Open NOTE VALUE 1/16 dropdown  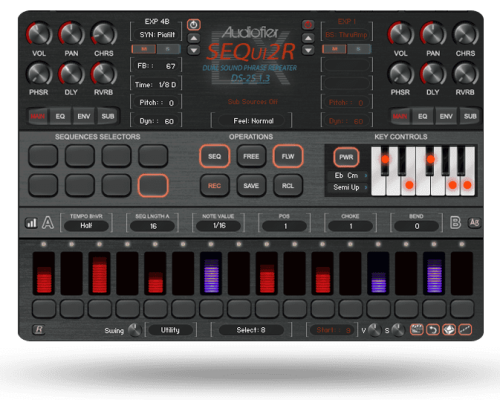click(x=219, y=226)
